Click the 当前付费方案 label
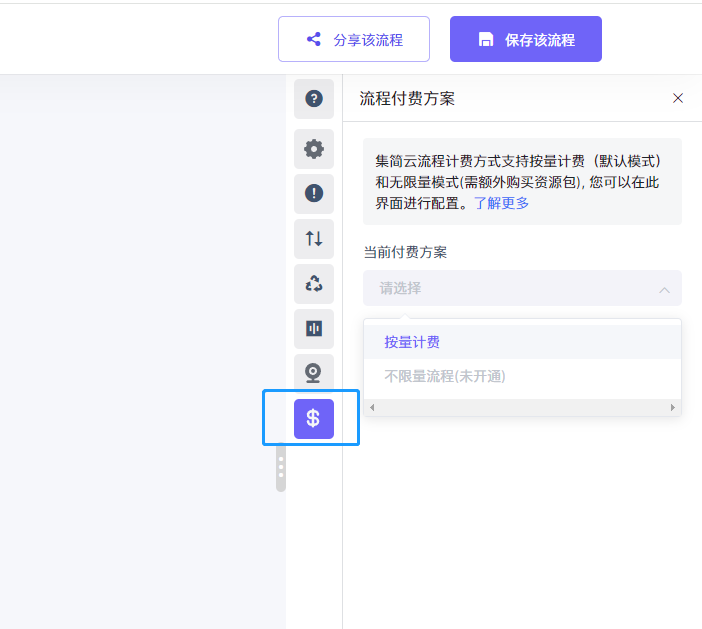 click(x=405, y=252)
